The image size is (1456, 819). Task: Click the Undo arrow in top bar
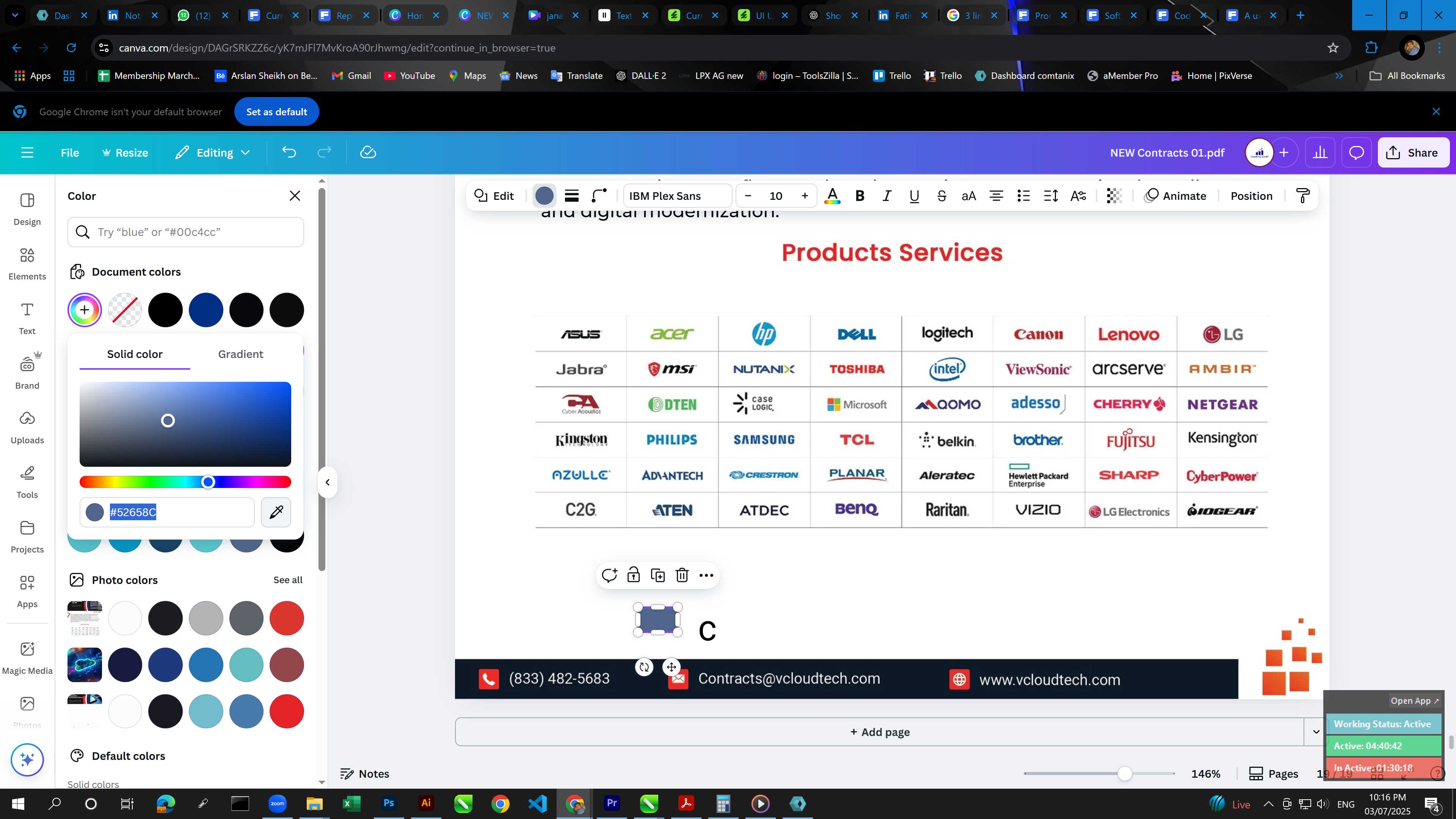[x=289, y=152]
